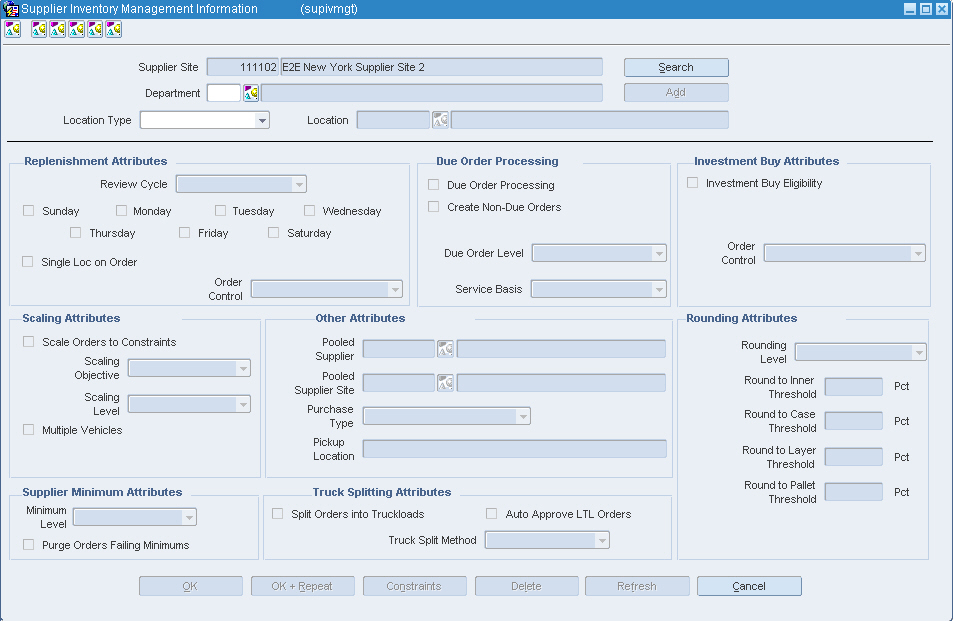Click the Cancel button
This screenshot has height=621, width=954.
(749, 586)
